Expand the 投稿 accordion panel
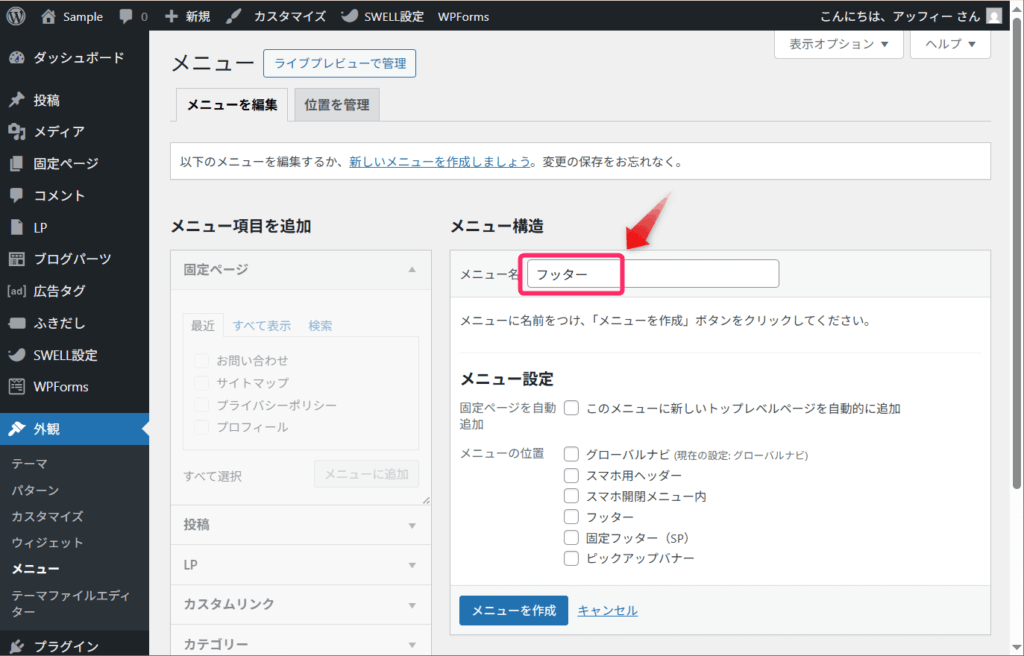 pyautogui.click(x=301, y=525)
